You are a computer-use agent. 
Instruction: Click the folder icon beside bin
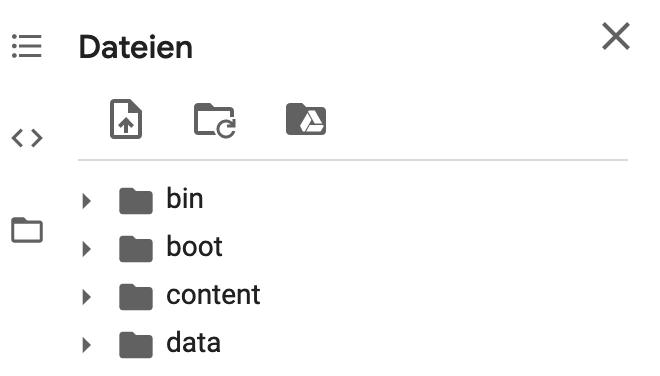tap(136, 201)
